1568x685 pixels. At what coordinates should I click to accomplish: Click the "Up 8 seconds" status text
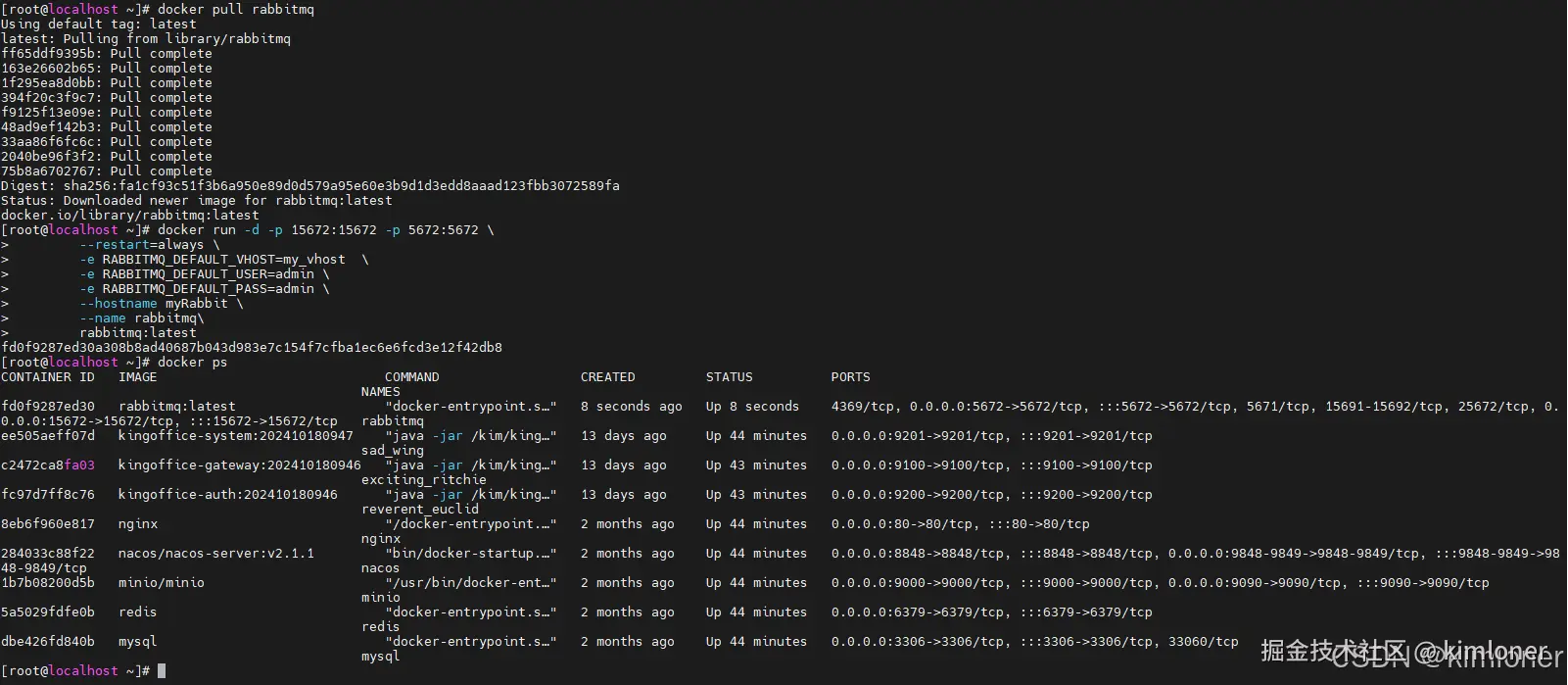pos(752,407)
